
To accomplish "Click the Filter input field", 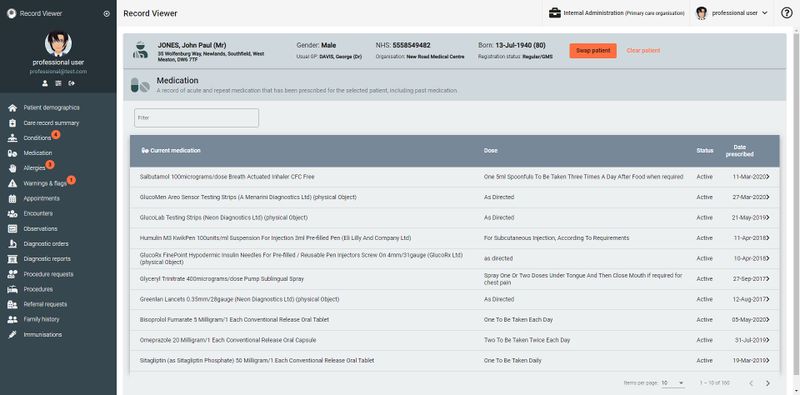I will coord(196,118).
